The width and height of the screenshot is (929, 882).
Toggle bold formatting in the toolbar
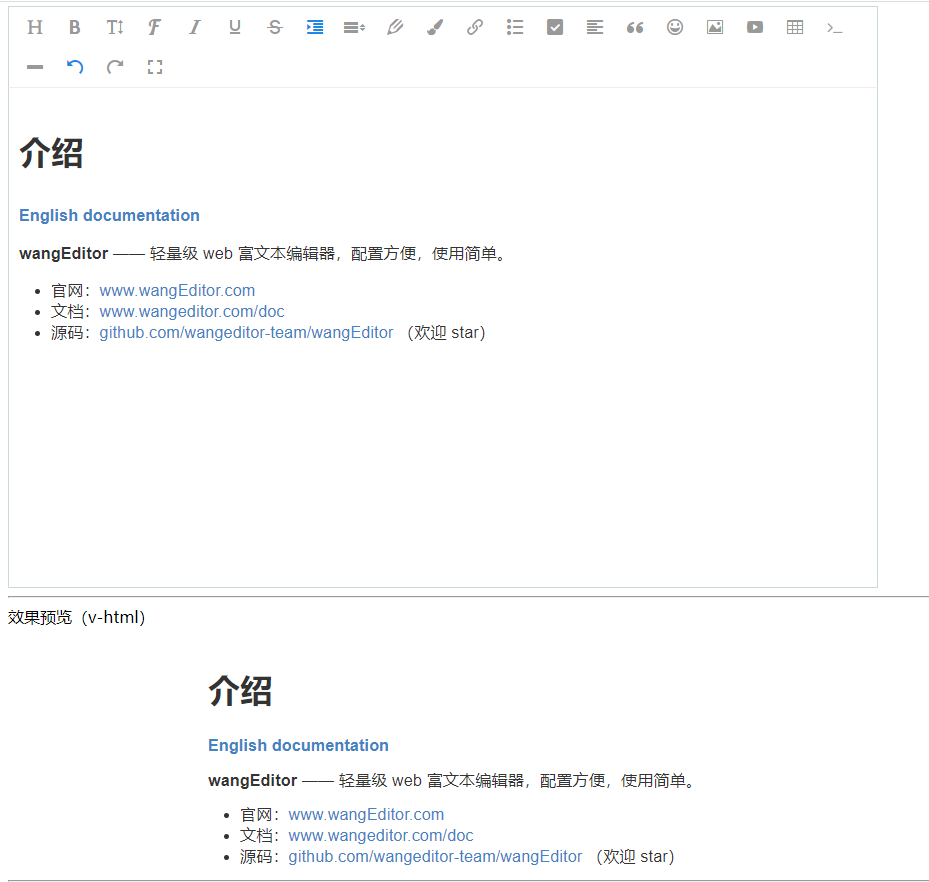click(74, 27)
